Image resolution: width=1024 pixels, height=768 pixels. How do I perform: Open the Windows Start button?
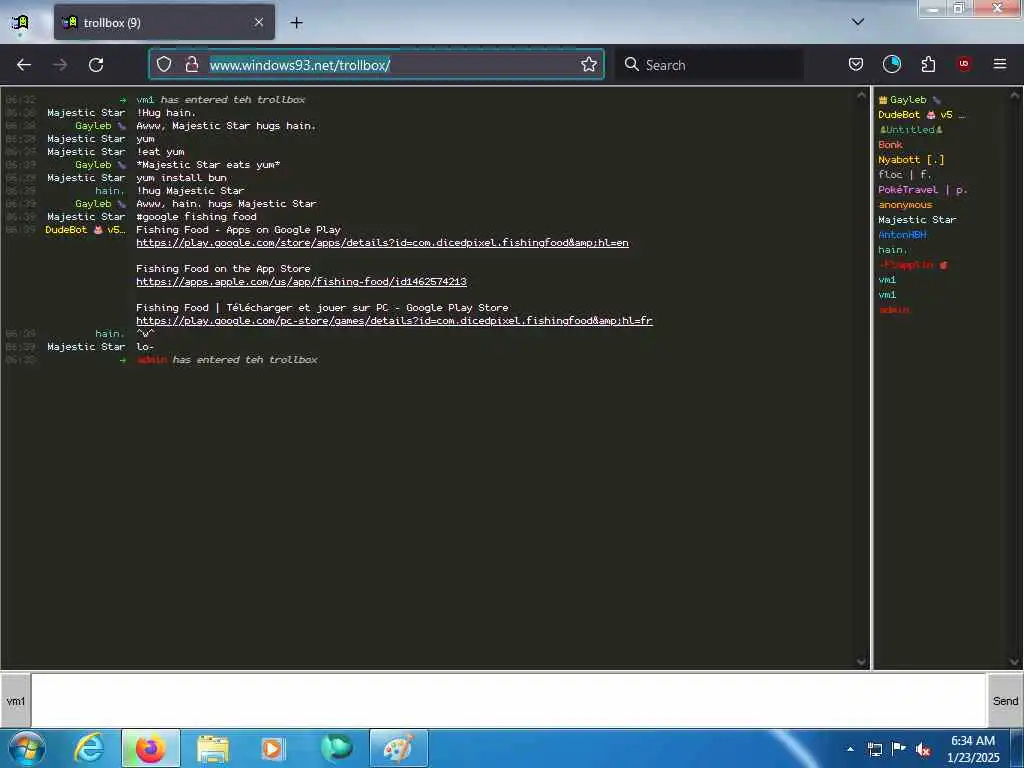point(26,748)
